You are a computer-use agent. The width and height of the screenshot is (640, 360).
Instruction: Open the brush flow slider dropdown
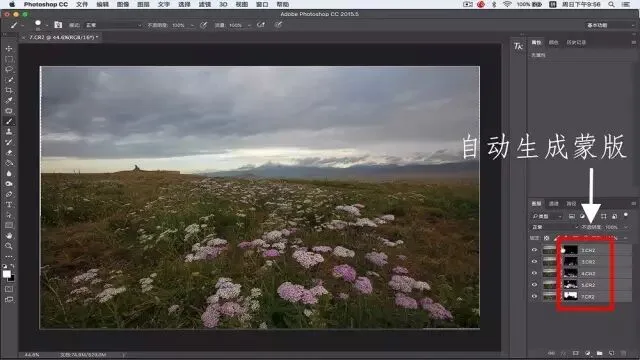click(249, 25)
